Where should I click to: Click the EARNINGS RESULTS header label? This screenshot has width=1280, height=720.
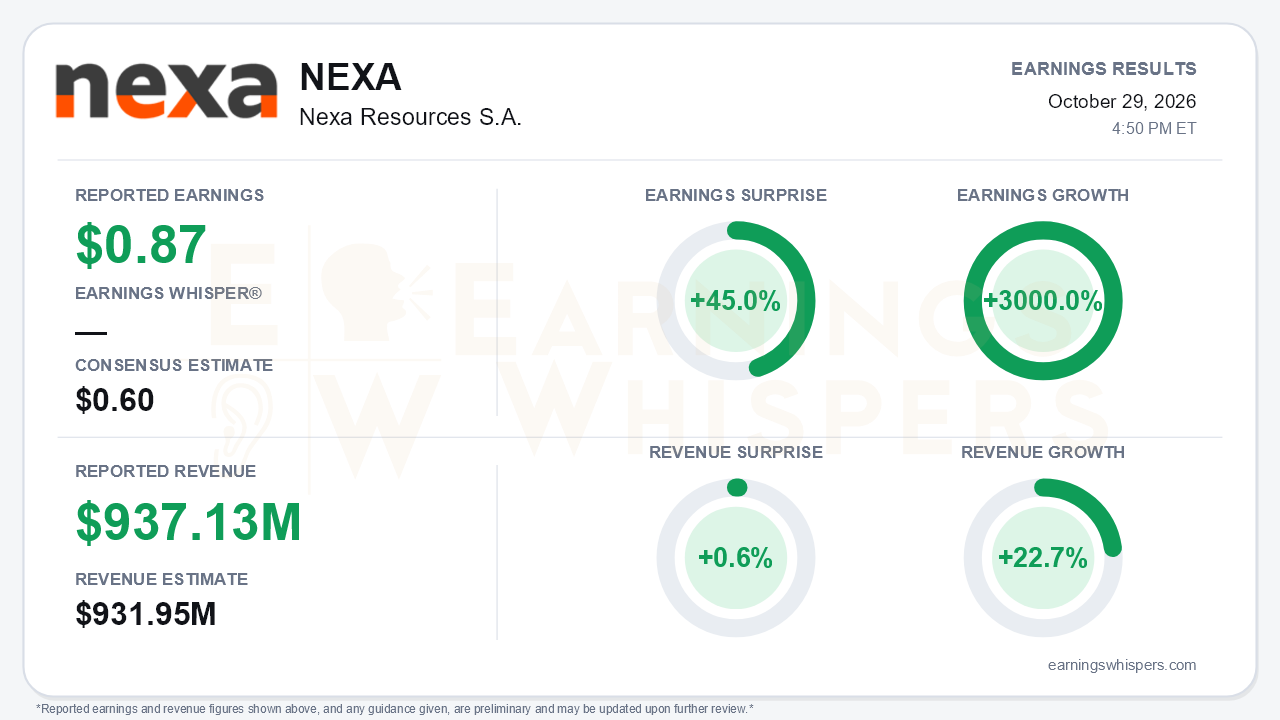click(1104, 69)
